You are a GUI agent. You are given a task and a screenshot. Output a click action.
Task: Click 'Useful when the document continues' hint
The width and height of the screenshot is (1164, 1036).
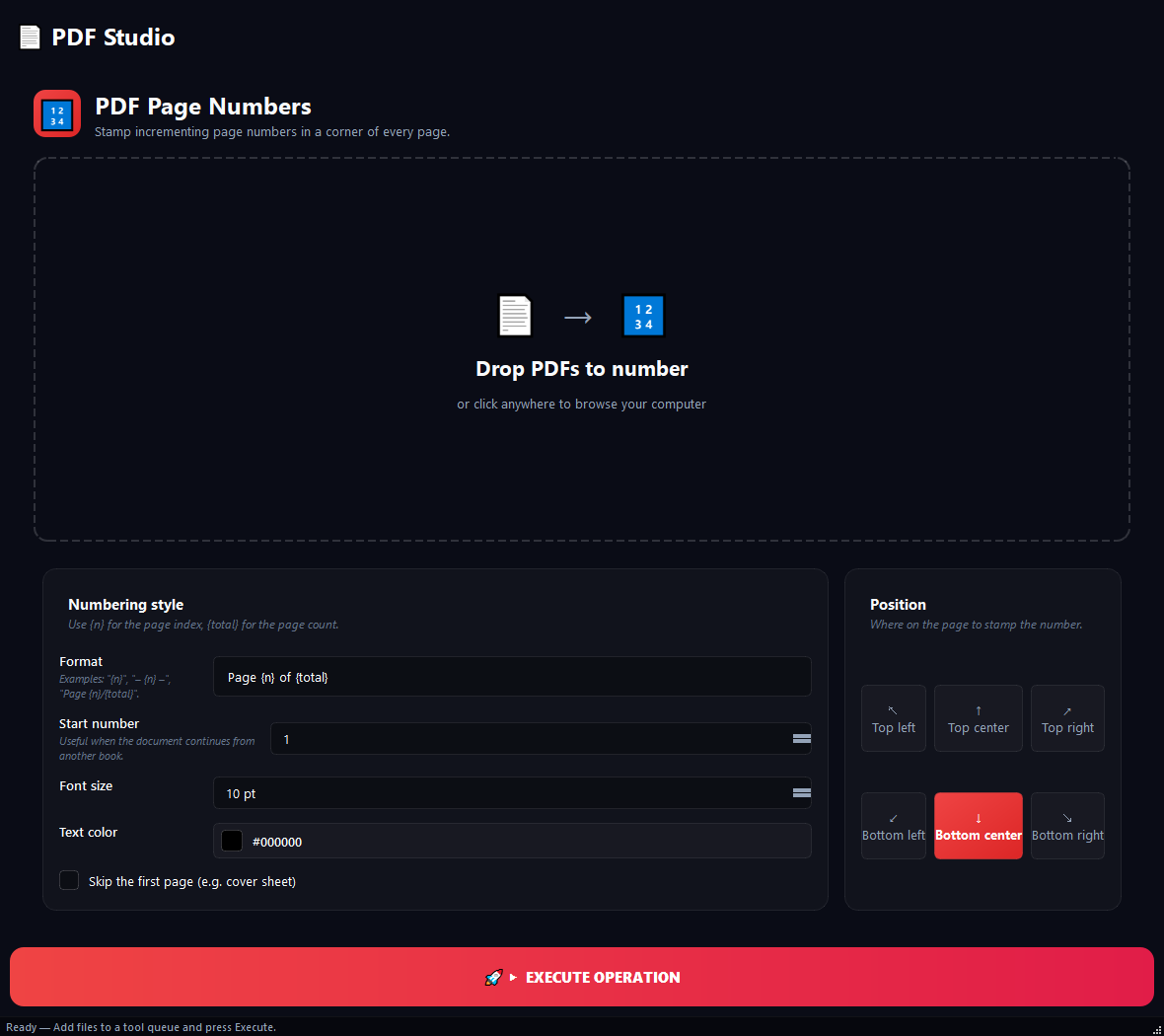click(157, 749)
